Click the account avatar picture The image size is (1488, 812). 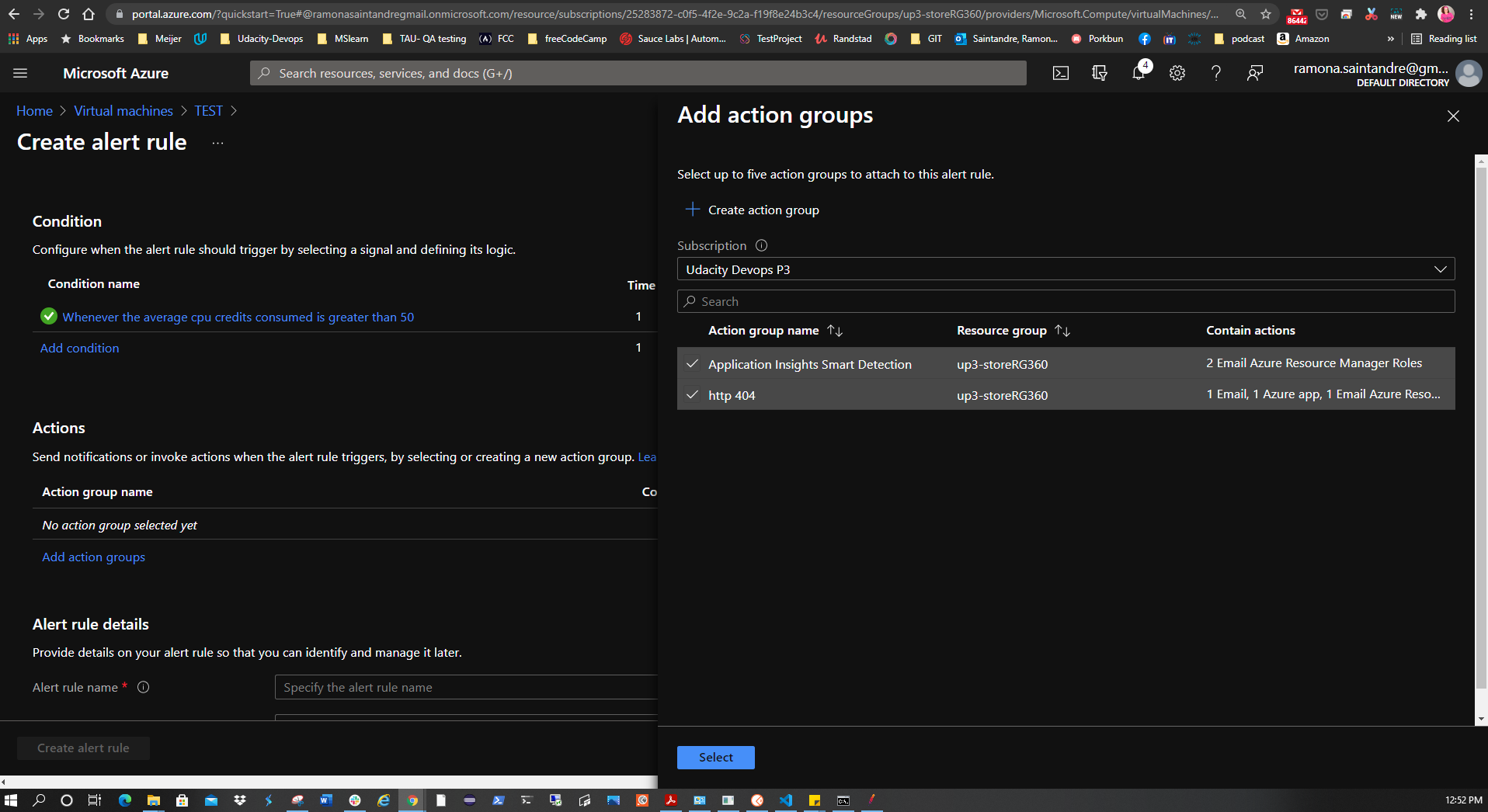click(x=1469, y=74)
